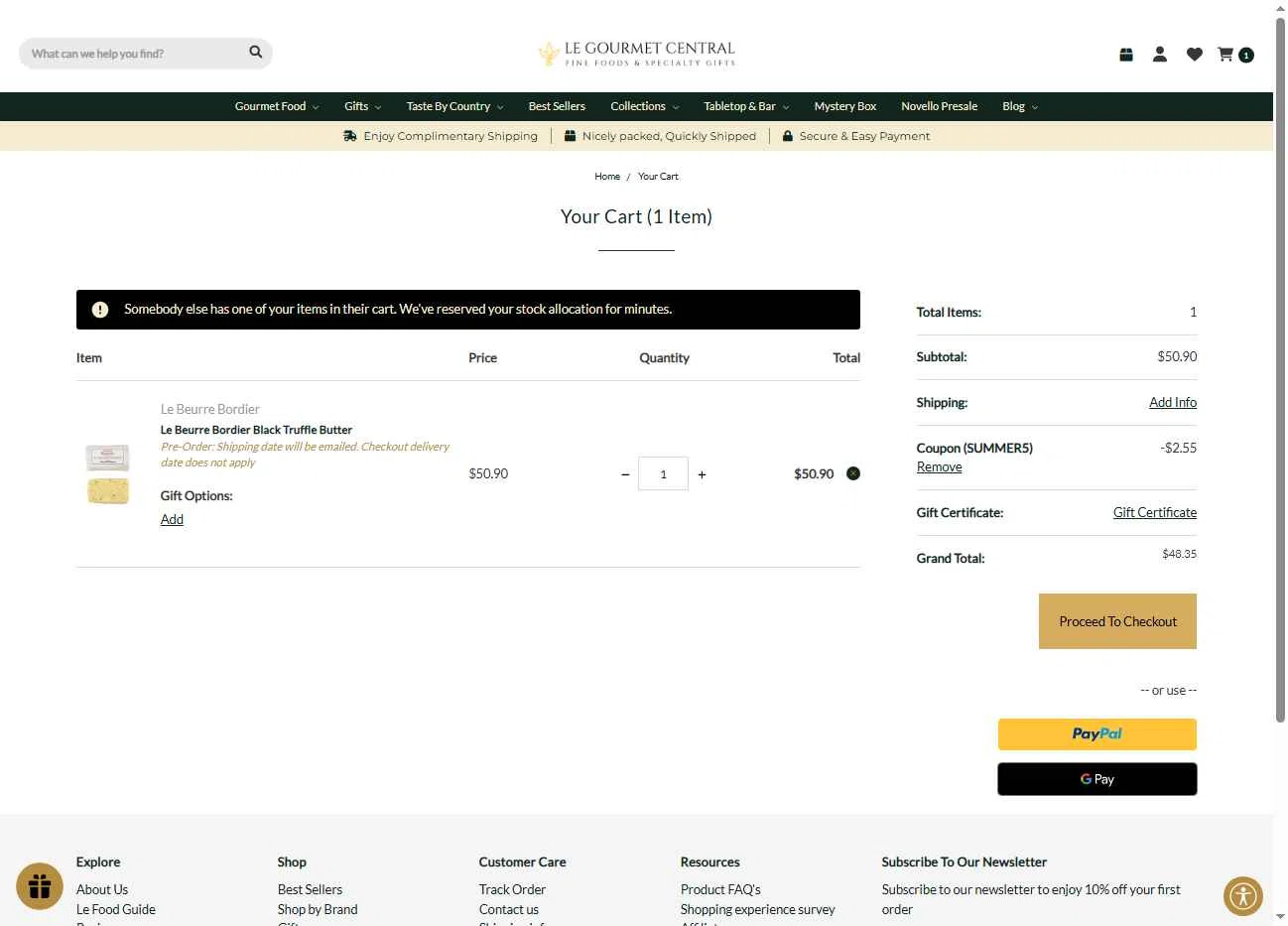Expand the Blog menu
1288x926 pixels.
coord(1020,106)
